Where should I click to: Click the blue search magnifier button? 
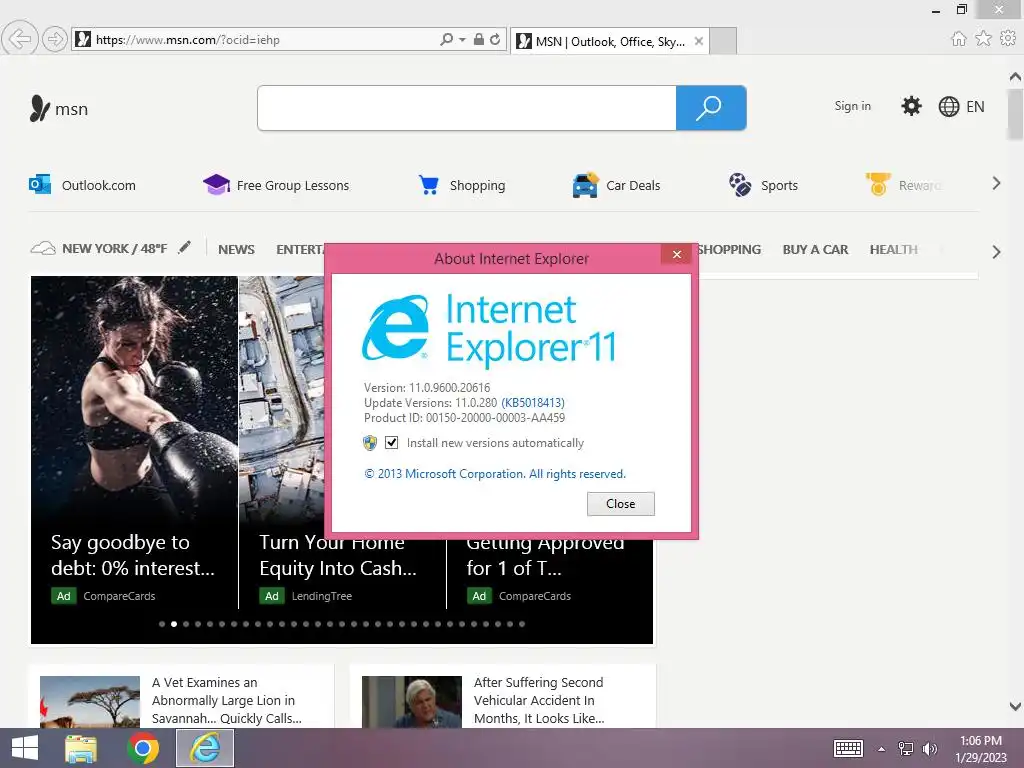[711, 108]
